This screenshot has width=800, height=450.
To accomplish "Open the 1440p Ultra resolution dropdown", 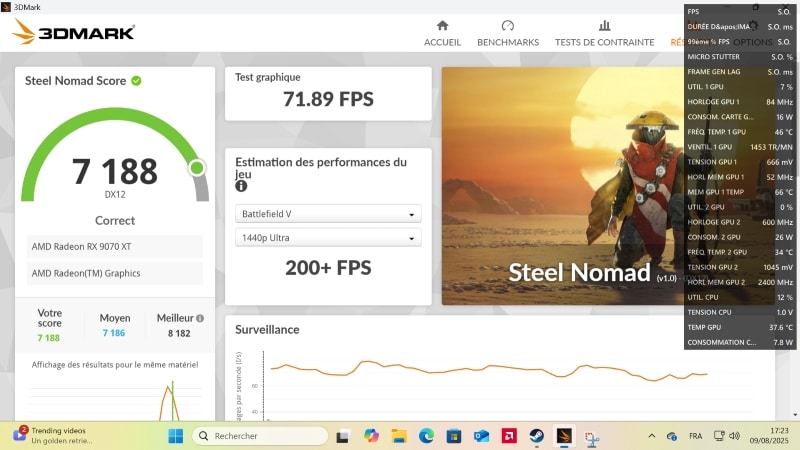I will (x=328, y=238).
